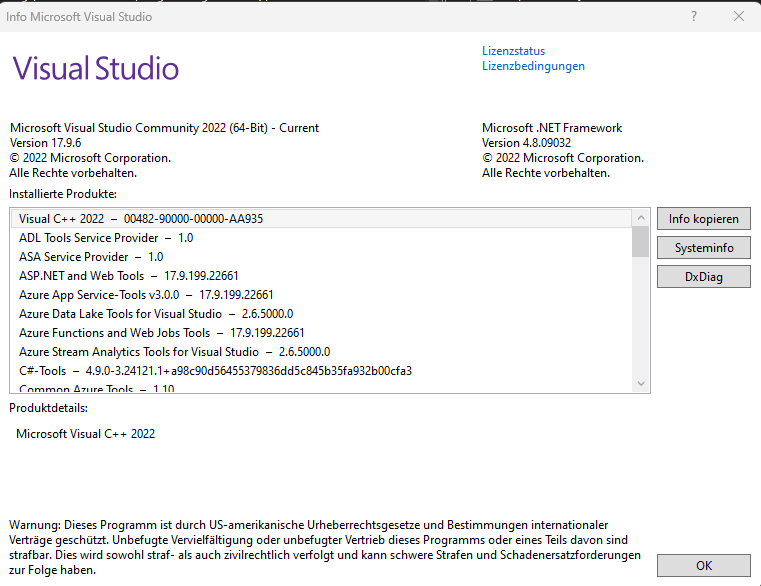Screen dimensions: 761x586
Task: Select ASA Service Provider row
Action: [321, 257]
